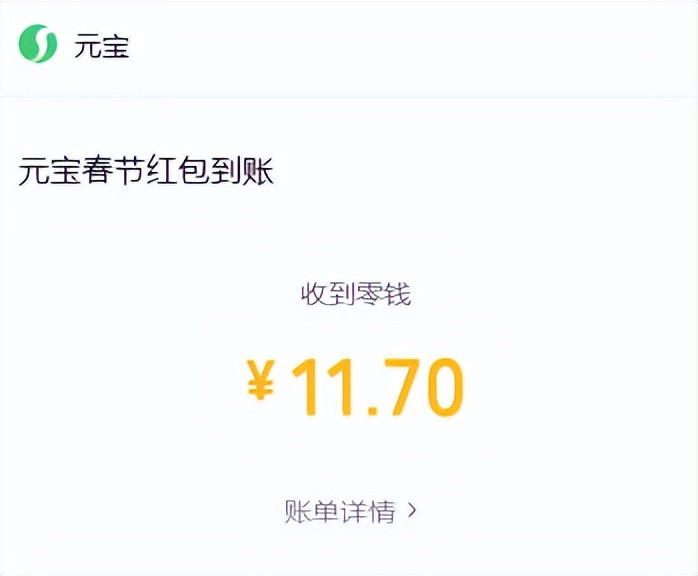Expand bill details via the chevron arrow
This screenshot has height=576, width=698.
pos(412,511)
